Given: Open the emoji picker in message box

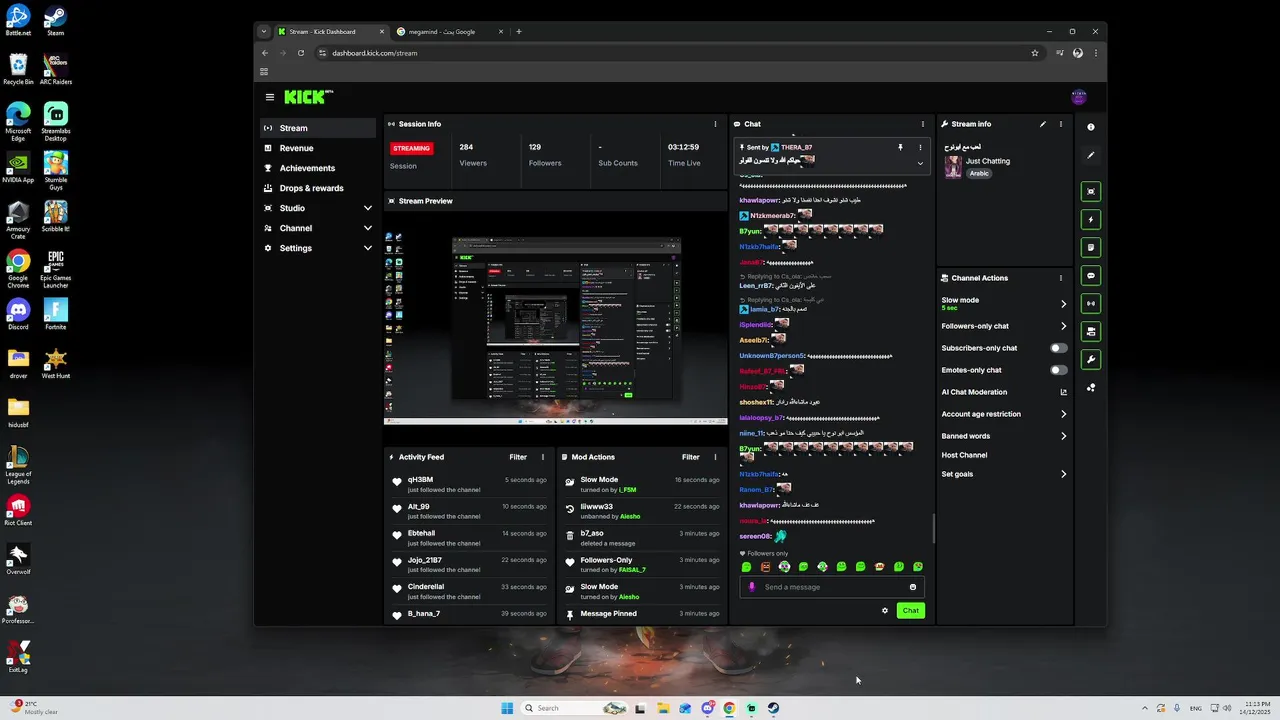Looking at the screenshot, I should coord(913,587).
